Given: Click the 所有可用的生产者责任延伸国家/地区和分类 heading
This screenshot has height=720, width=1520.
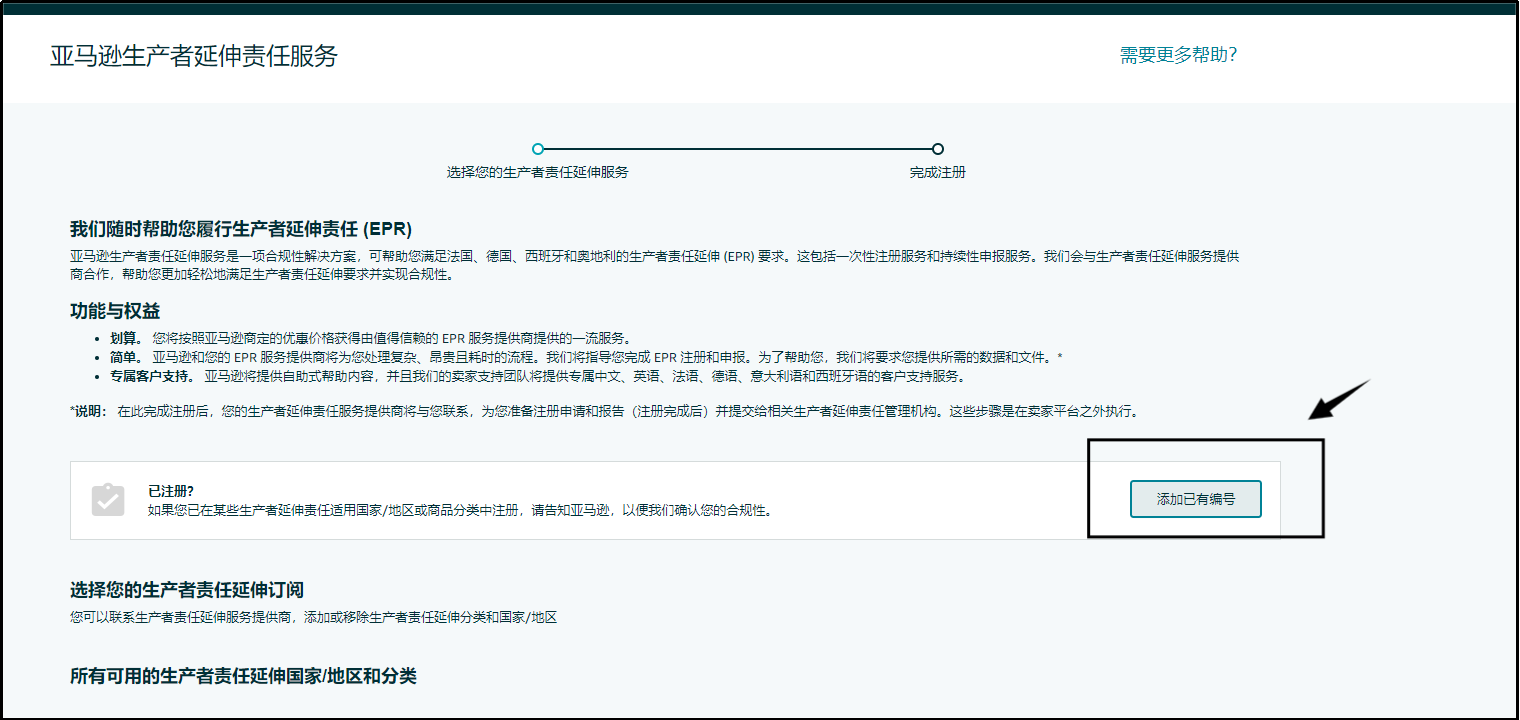Looking at the screenshot, I should 243,677.
